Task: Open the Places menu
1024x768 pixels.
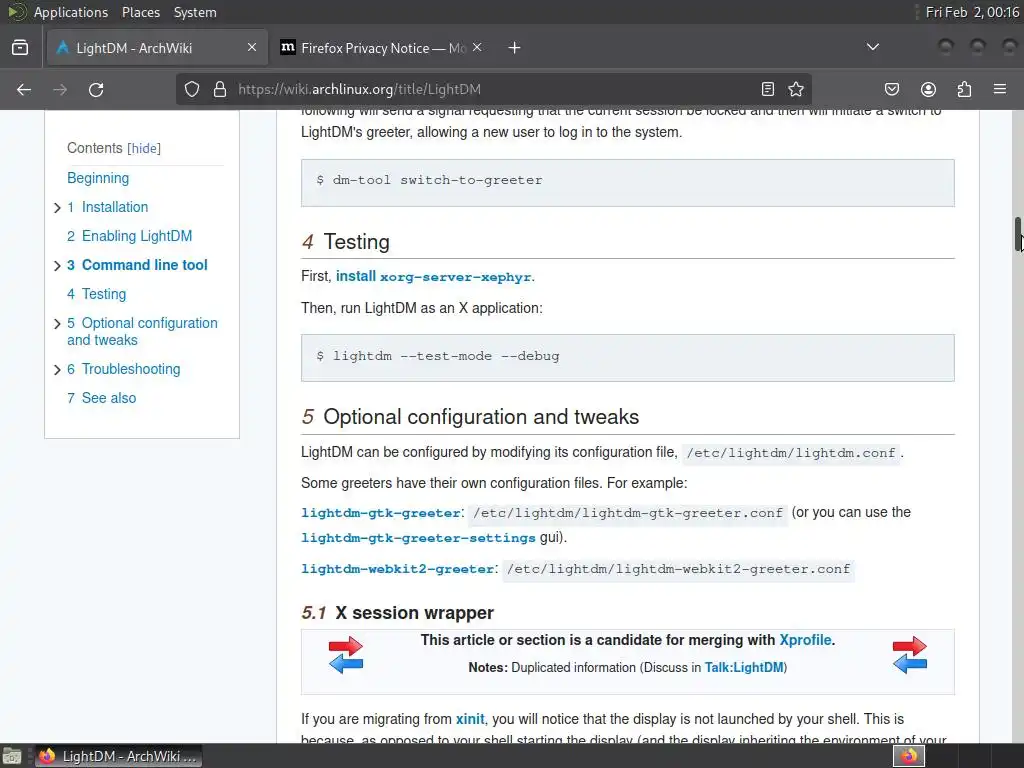Action: pos(140,12)
